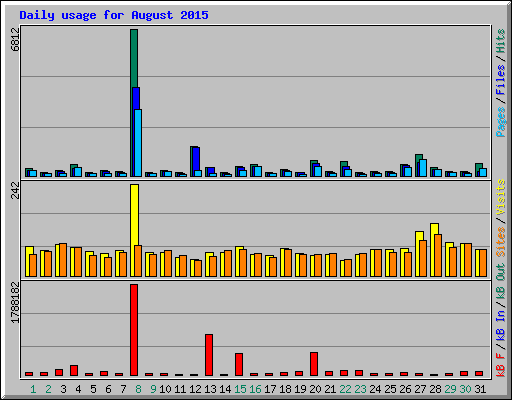Screen dimensions: 512x400
Task: Click day label 12 on the x-axis
Action: (x=195, y=389)
